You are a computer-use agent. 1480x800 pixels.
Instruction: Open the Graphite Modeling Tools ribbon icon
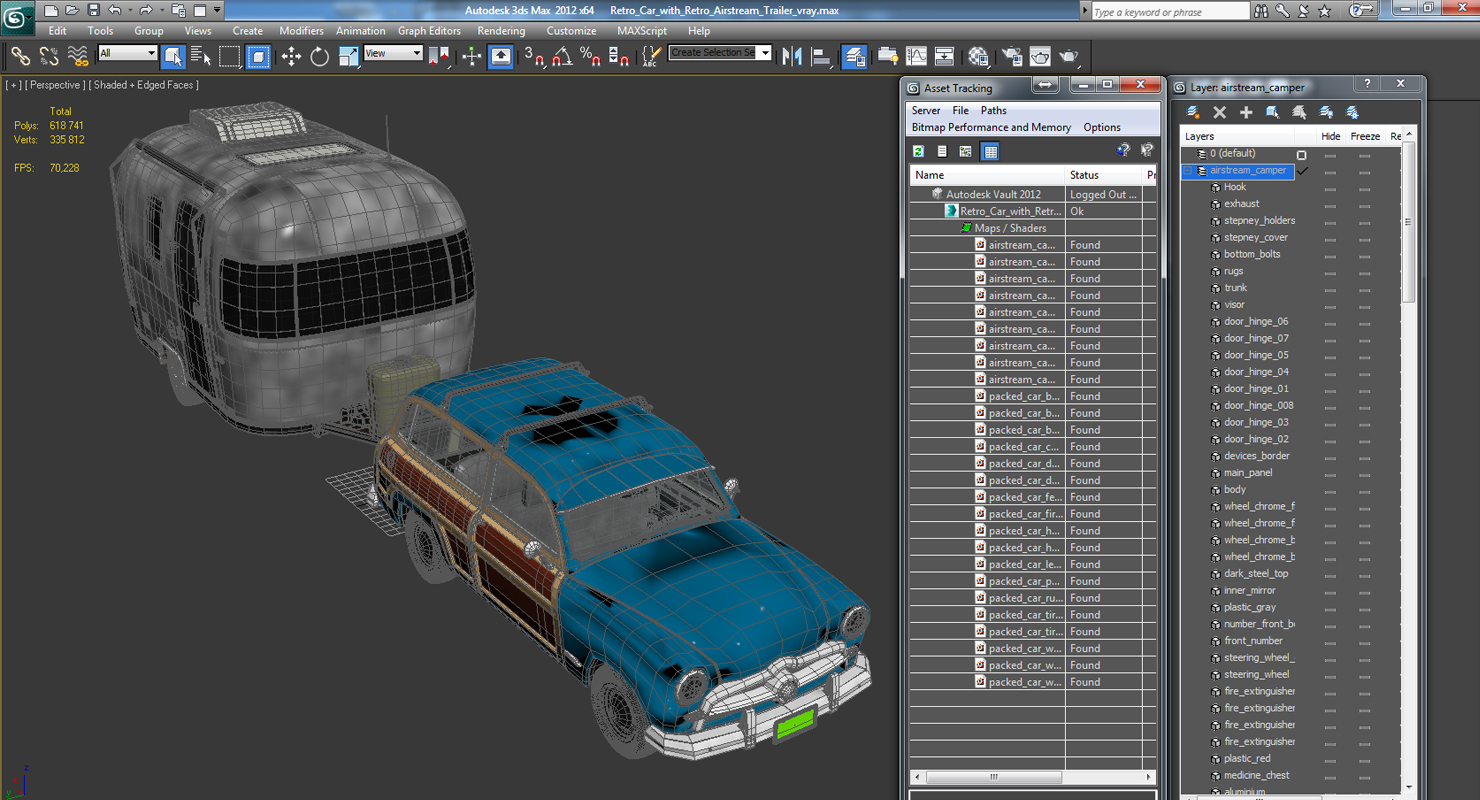click(x=888, y=57)
